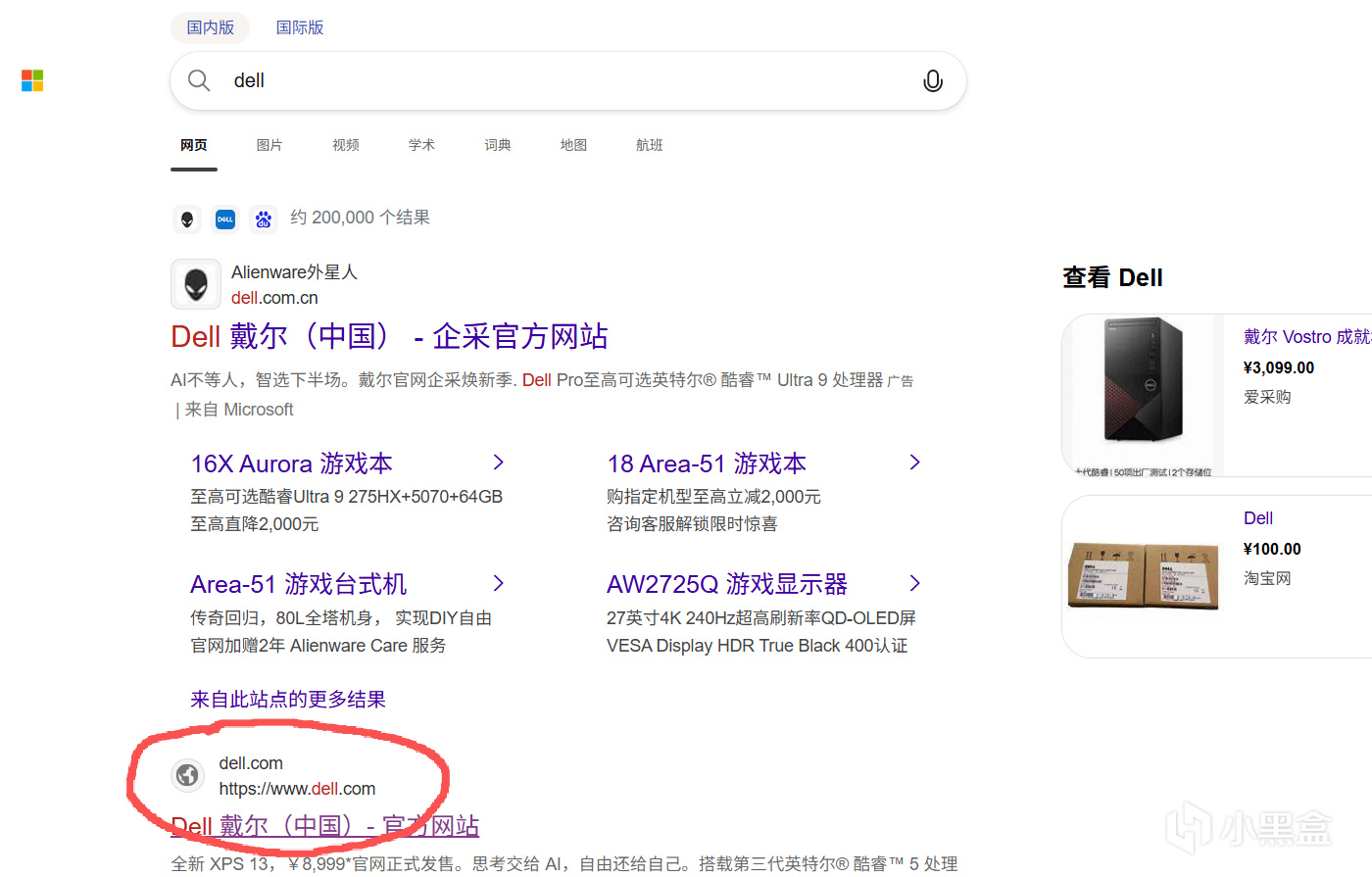This screenshot has height=877, width=1372.
Task: Open the Vostro desktop tower product image
Action: coord(1144,393)
